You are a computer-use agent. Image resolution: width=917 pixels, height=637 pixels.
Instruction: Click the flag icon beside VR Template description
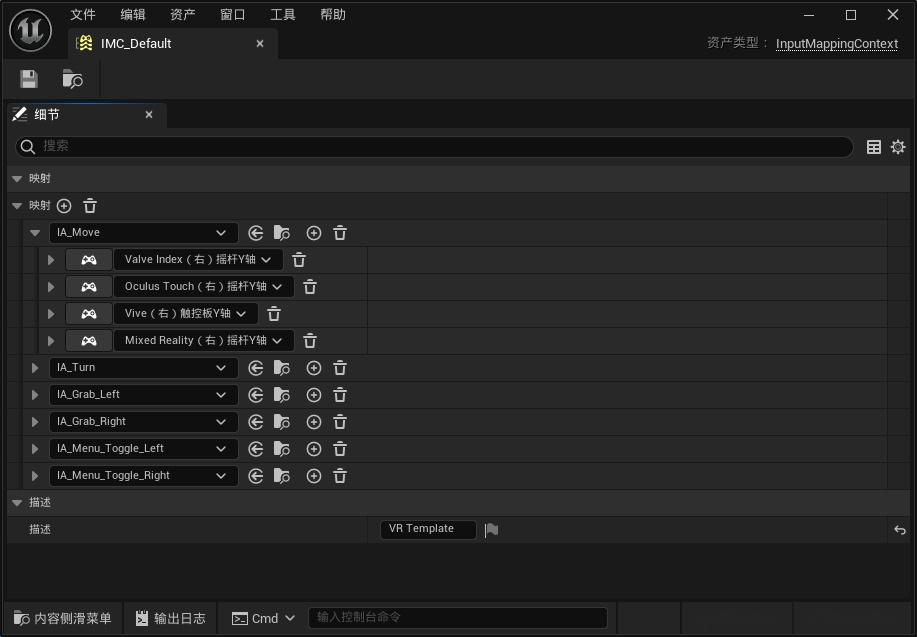pyautogui.click(x=491, y=529)
